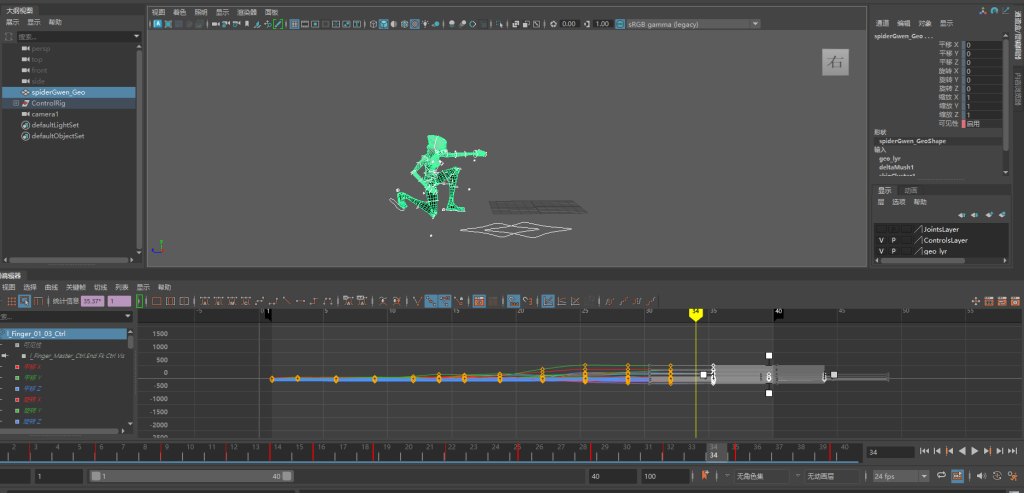The image size is (1024, 493).
Task: Click 平移 X value field
Action: click(x=983, y=45)
